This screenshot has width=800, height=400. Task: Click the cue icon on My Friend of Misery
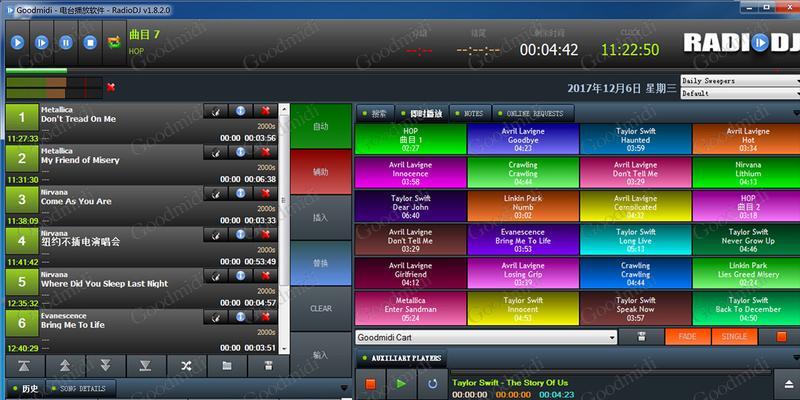pos(215,152)
